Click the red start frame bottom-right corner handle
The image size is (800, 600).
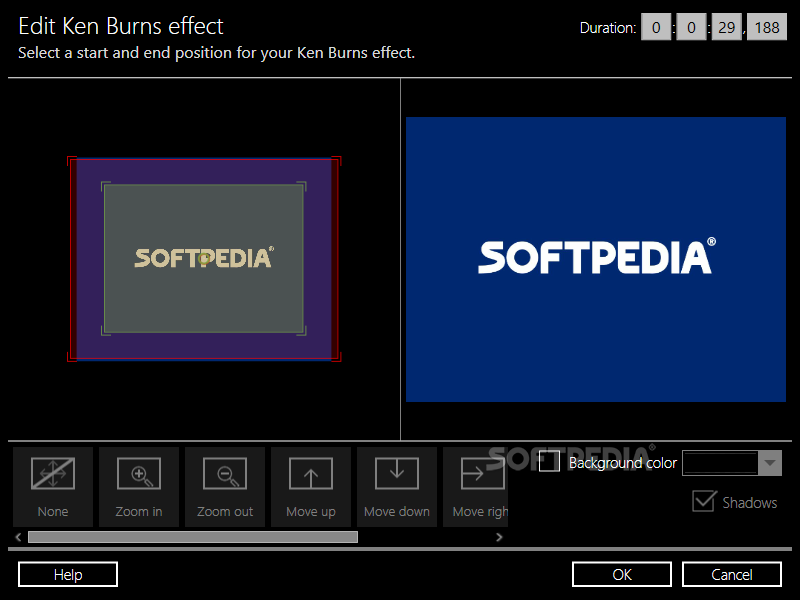(337, 357)
